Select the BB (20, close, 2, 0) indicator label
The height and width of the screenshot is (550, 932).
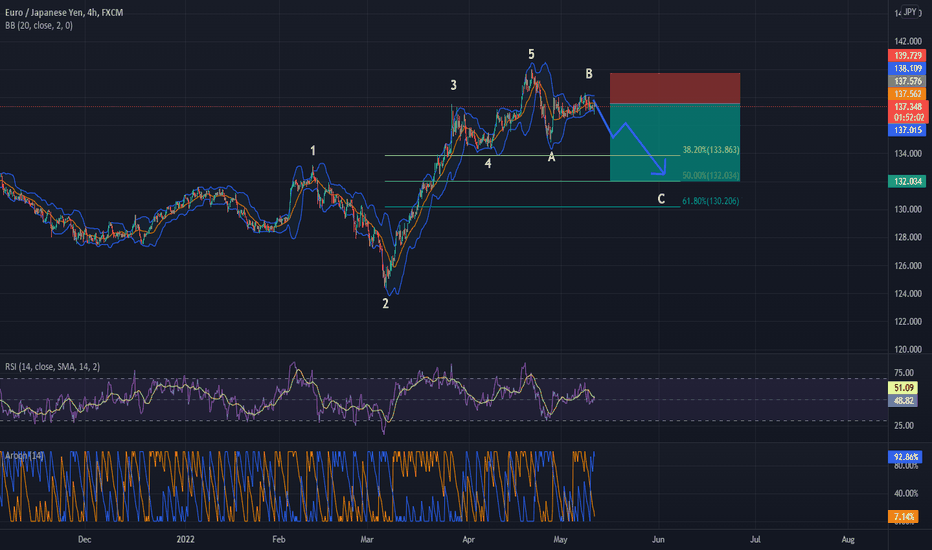[x=39, y=26]
